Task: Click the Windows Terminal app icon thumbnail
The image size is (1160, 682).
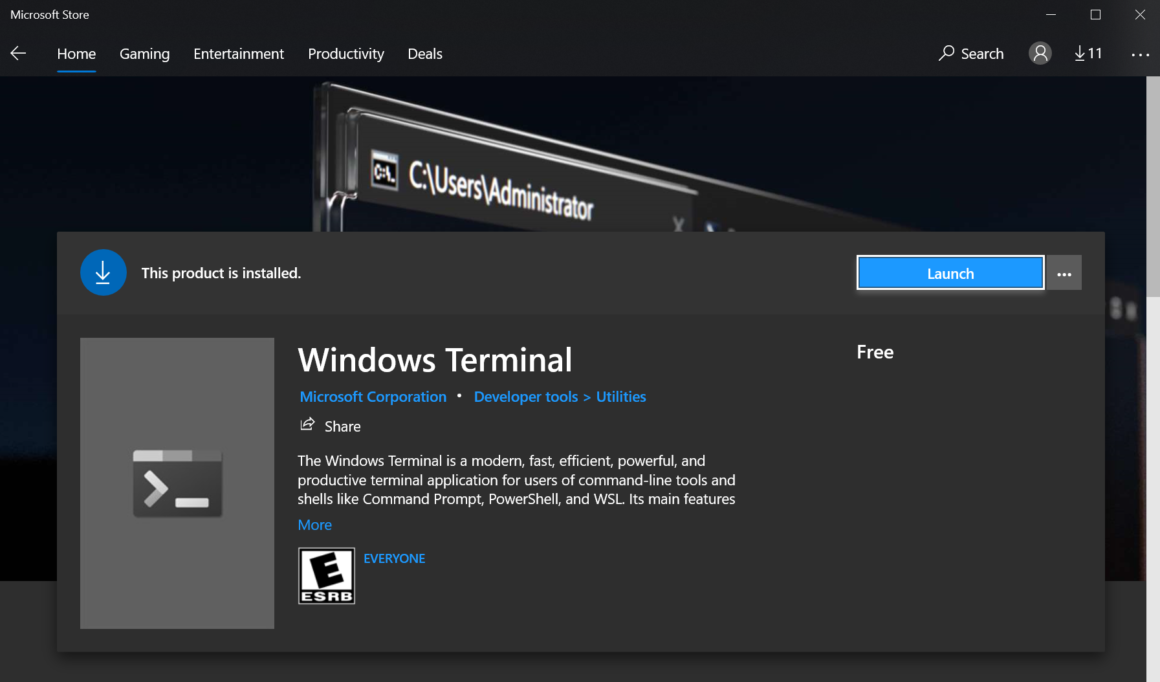Action: pyautogui.click(x=177, y=483)
